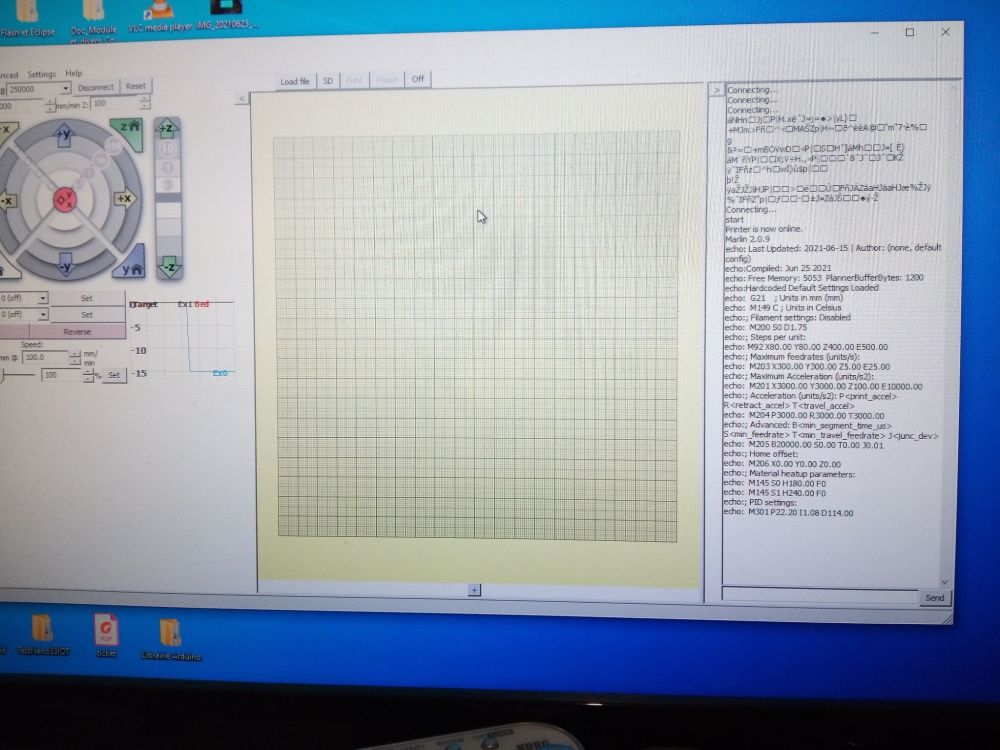Home the Z axis
1000x750 pixels.
(128, 132)
